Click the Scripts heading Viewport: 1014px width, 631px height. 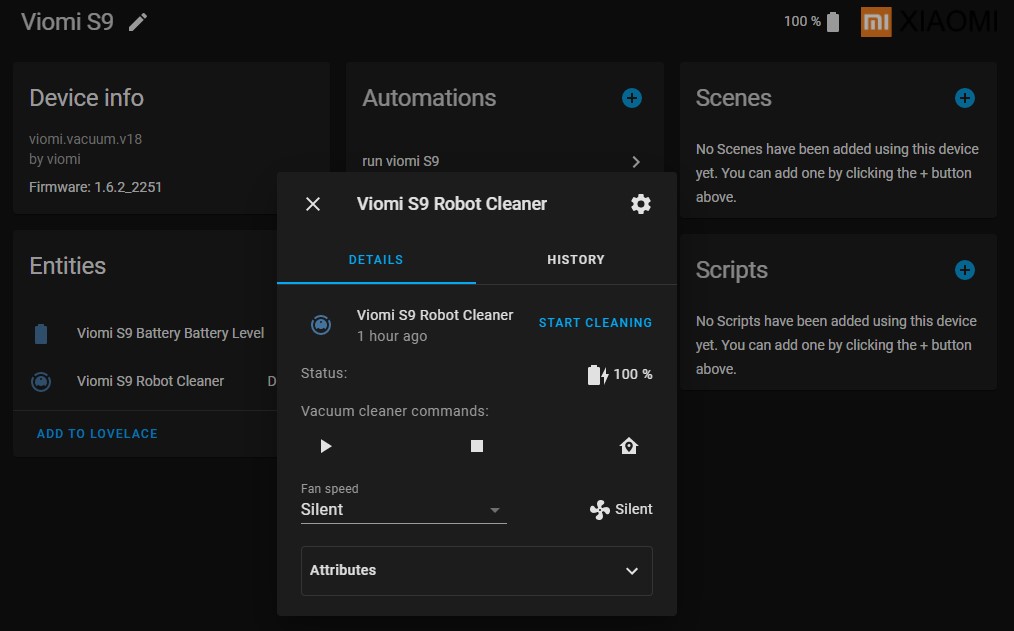pyautogui.click(x=731, y=270)
